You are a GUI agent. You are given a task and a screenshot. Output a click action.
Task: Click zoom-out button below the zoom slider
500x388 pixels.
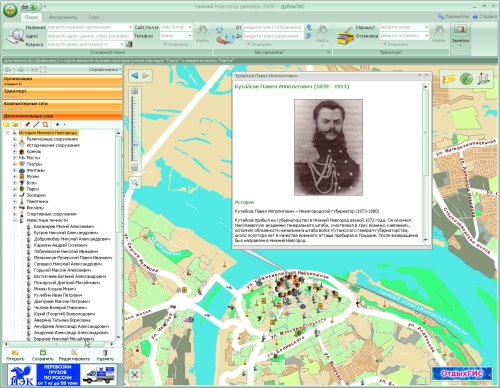pos(135,167)
